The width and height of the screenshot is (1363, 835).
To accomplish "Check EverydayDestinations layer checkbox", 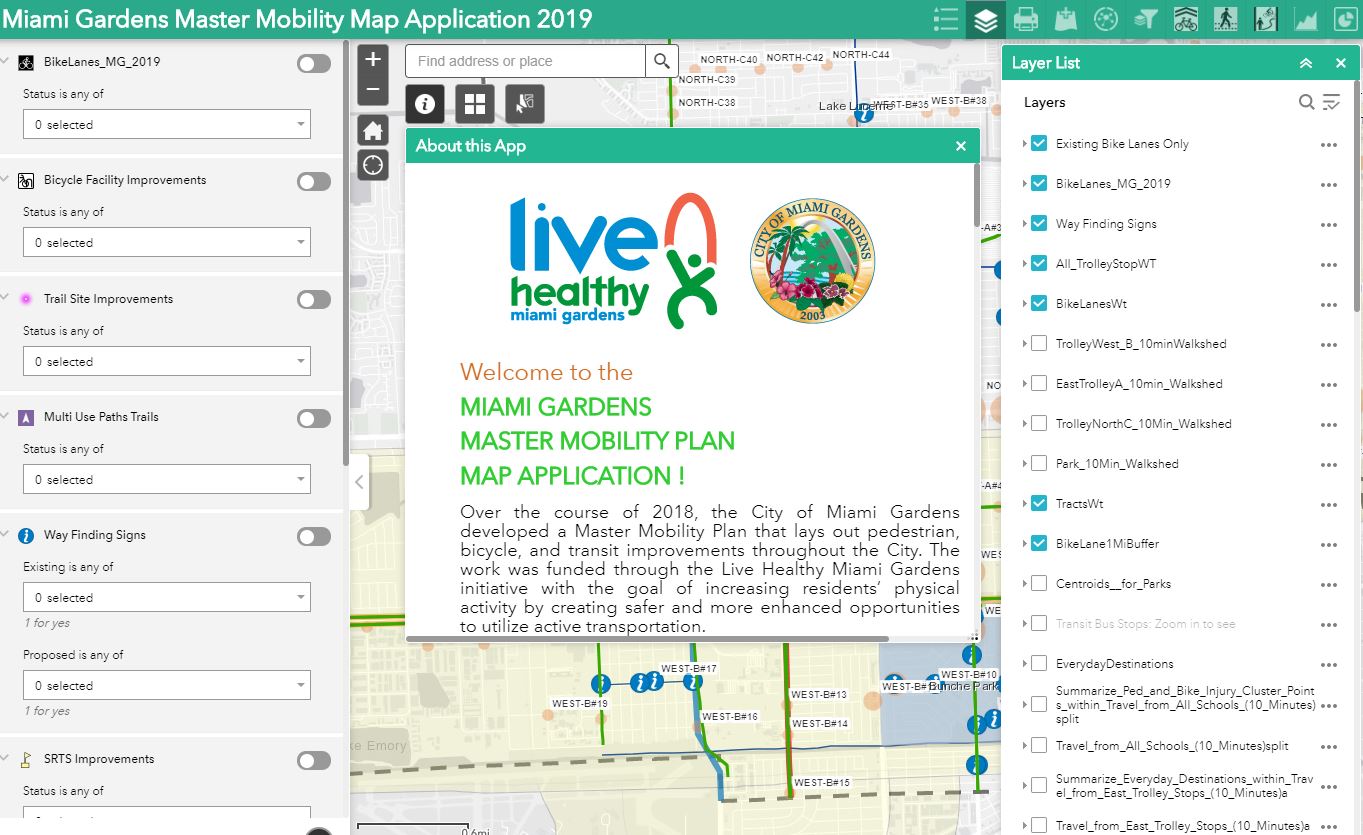I will (1038, 664).
